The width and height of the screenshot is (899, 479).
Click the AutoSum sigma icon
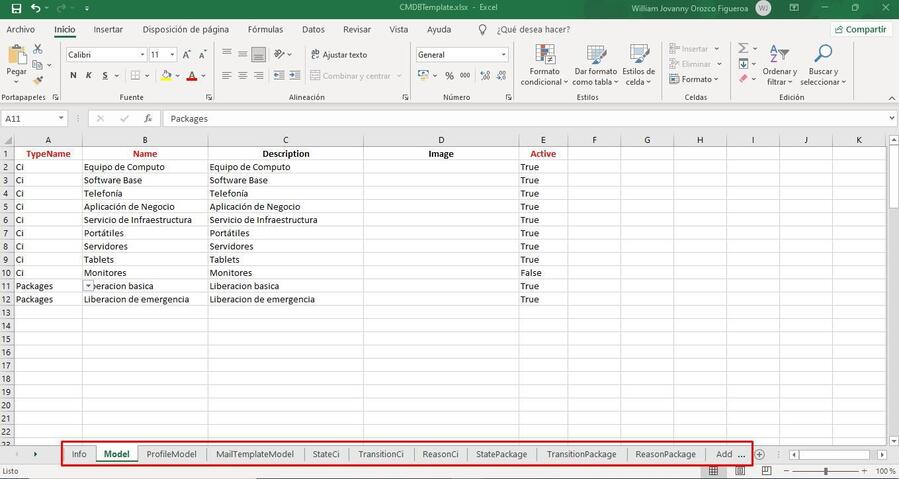click(x=743, y=48)
